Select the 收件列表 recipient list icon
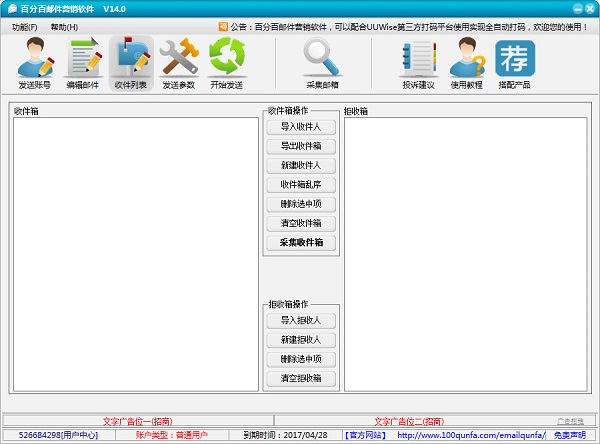 coord(131,63)
